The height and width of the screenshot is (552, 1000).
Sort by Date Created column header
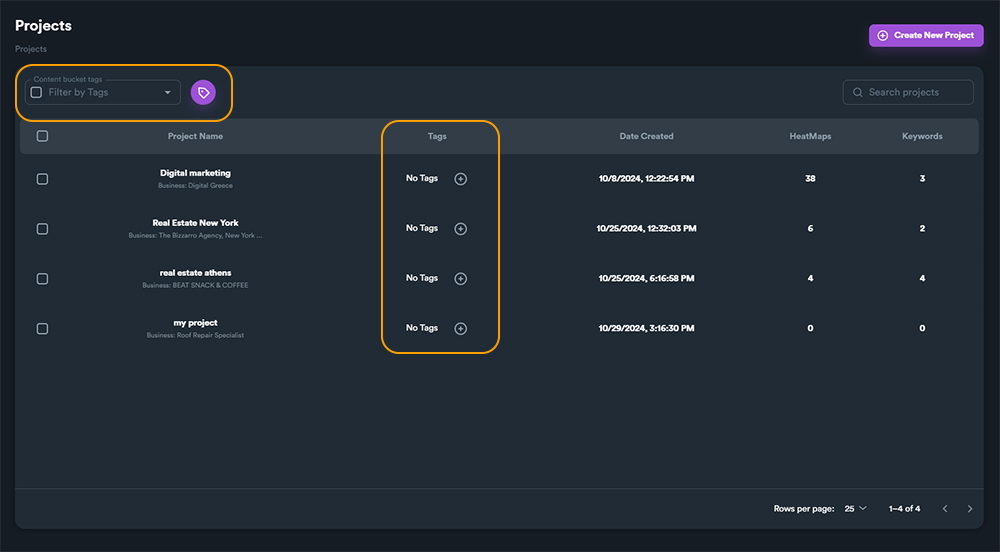(646, 136)
